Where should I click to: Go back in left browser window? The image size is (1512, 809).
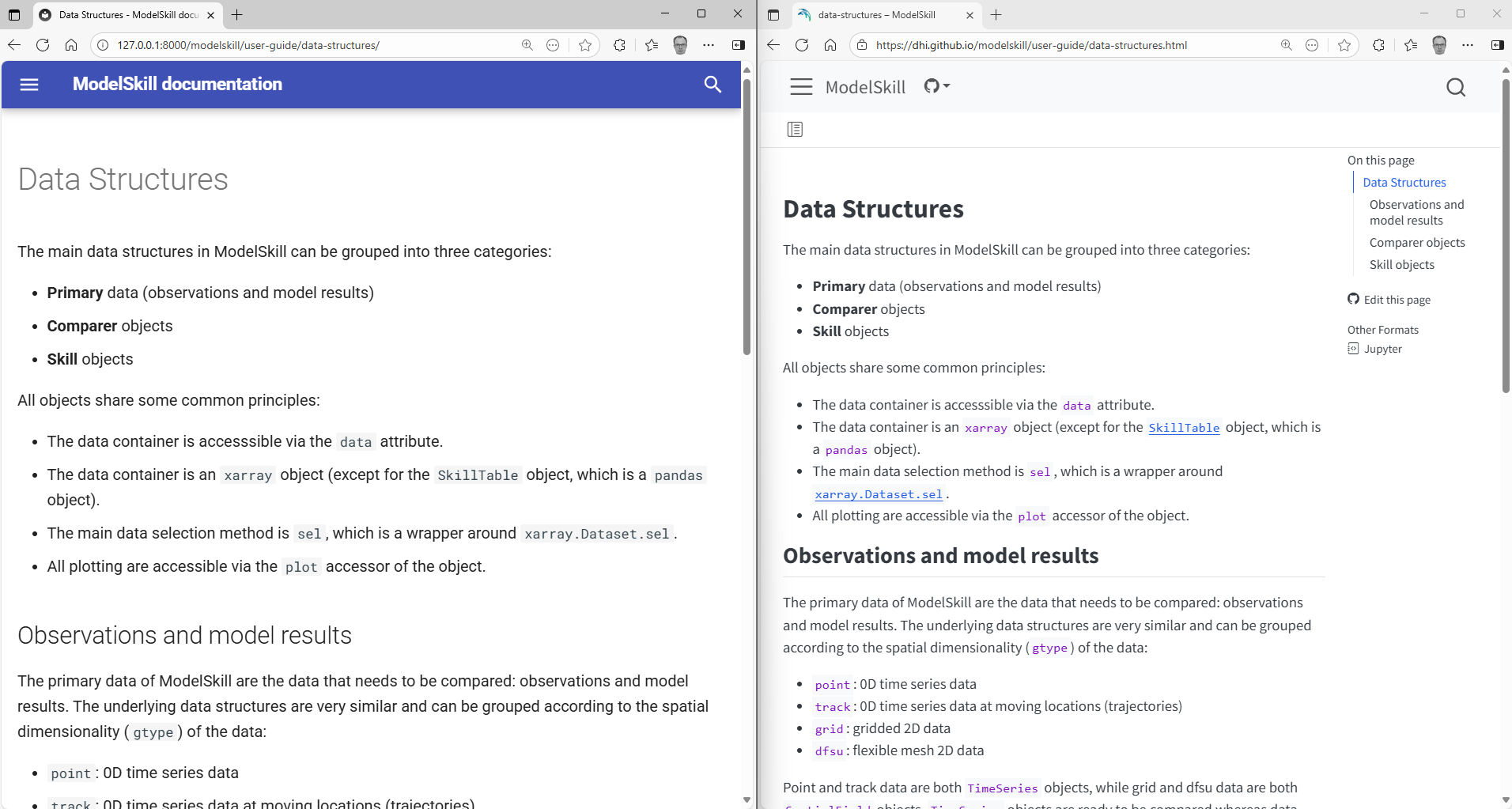(14, 45)
